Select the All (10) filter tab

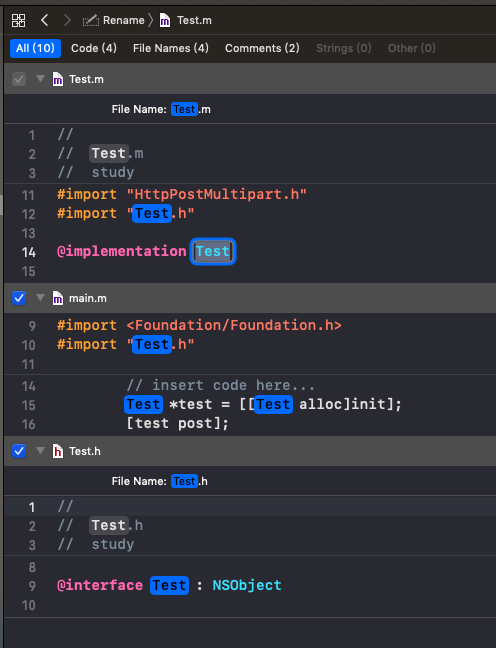(35, 48)
